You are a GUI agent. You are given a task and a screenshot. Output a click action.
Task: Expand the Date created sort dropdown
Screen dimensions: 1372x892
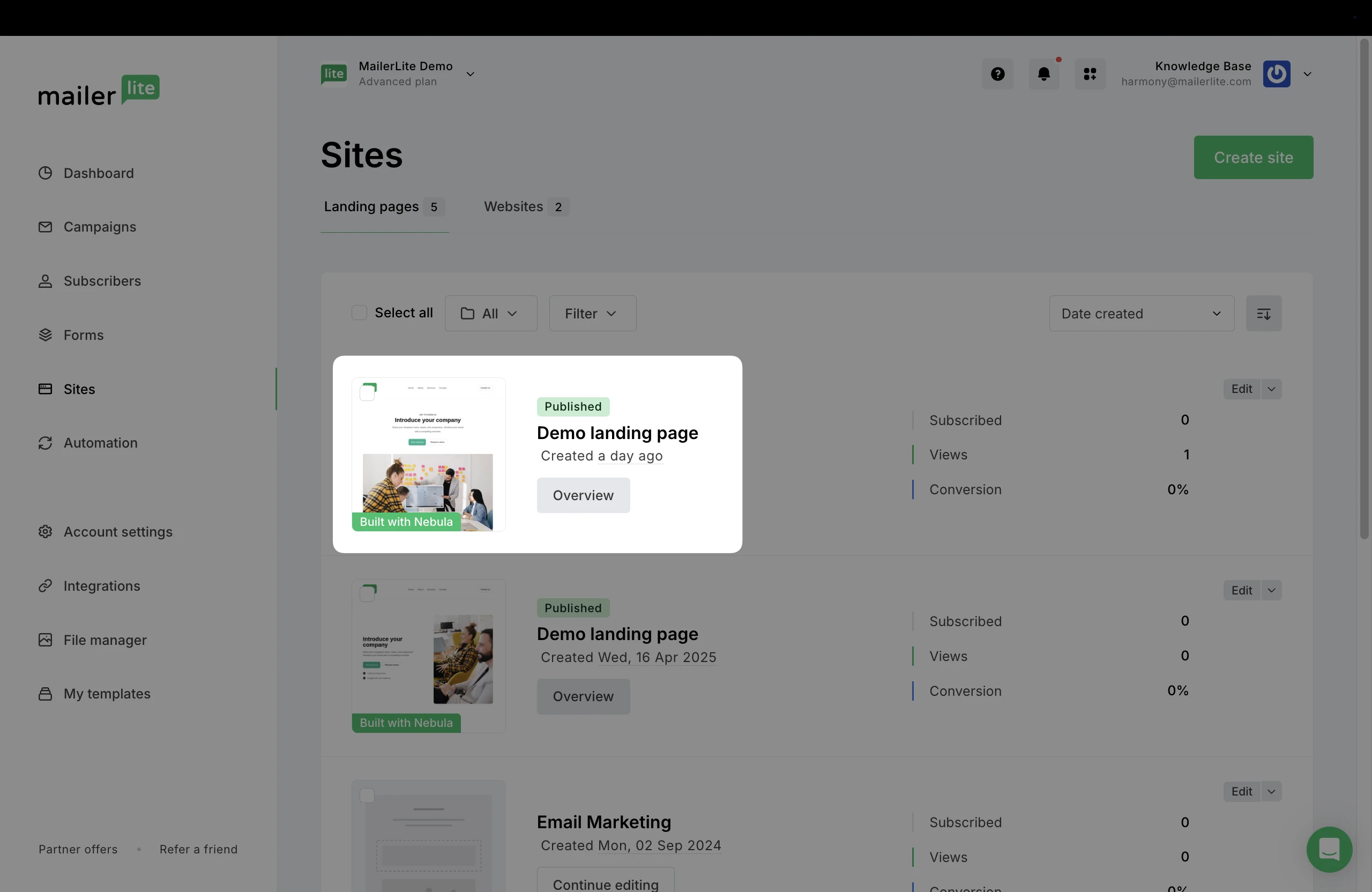[1141, 314]
